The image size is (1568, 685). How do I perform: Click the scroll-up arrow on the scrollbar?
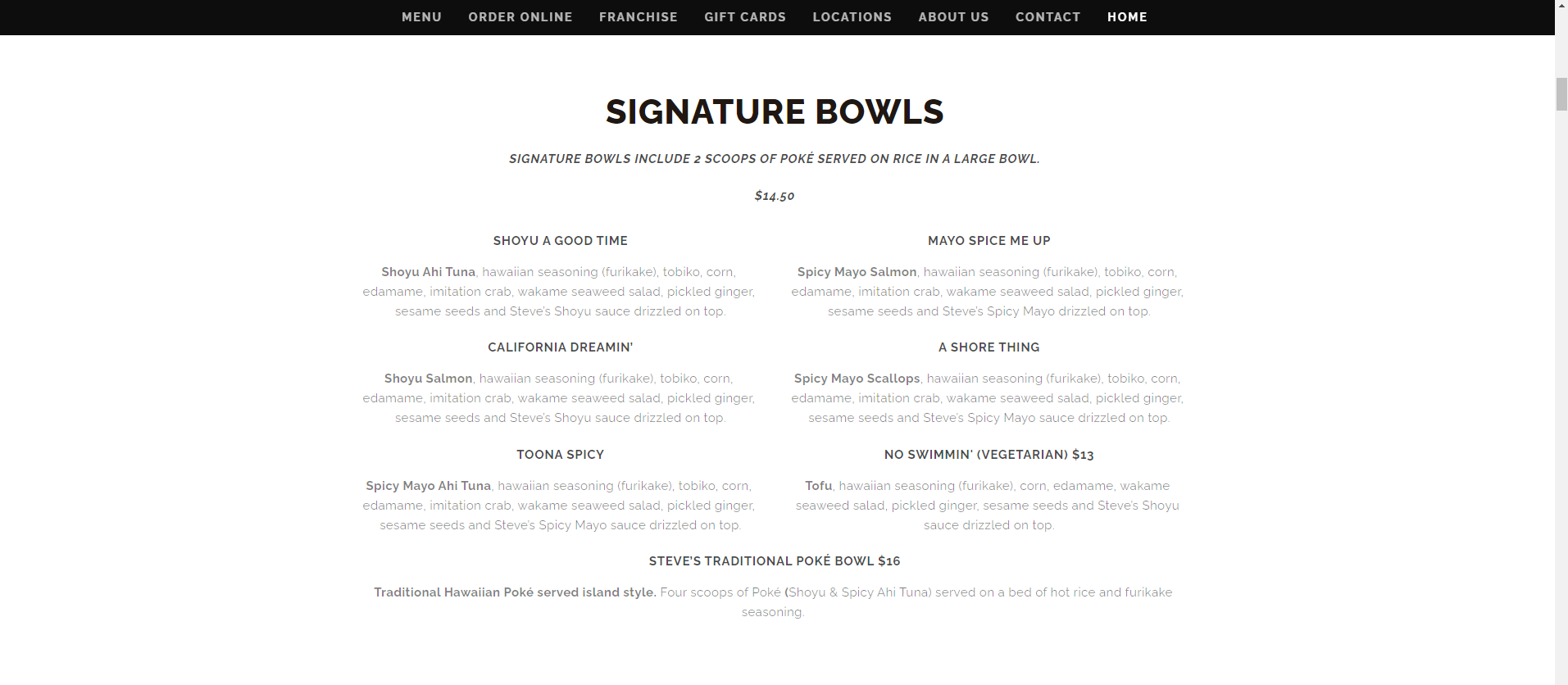coord(1560,5)
